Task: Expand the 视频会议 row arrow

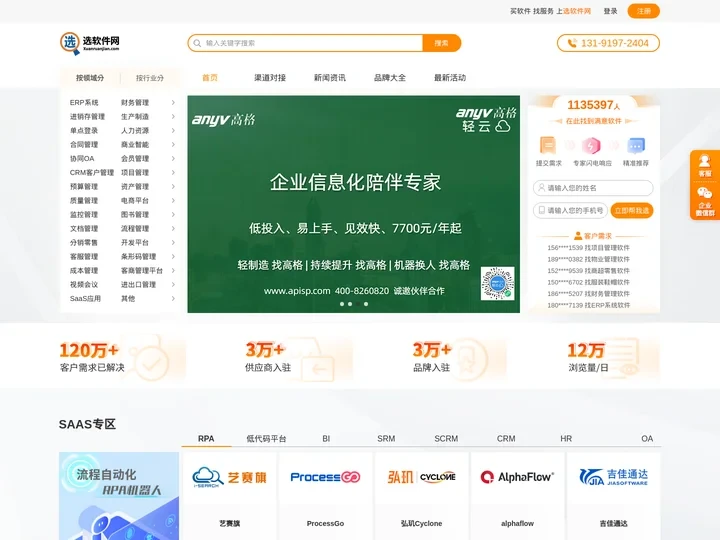Action: click(x=173, y=285)
